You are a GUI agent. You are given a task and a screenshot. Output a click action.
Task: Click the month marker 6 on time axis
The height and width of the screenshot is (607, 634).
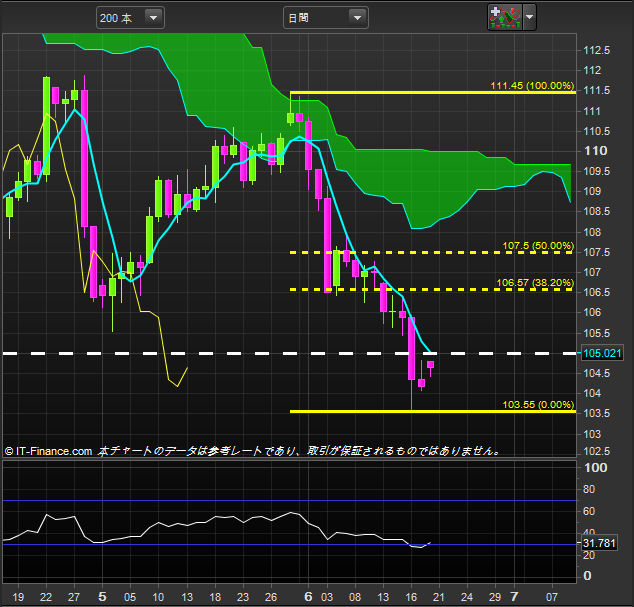(x=309, y=596)
